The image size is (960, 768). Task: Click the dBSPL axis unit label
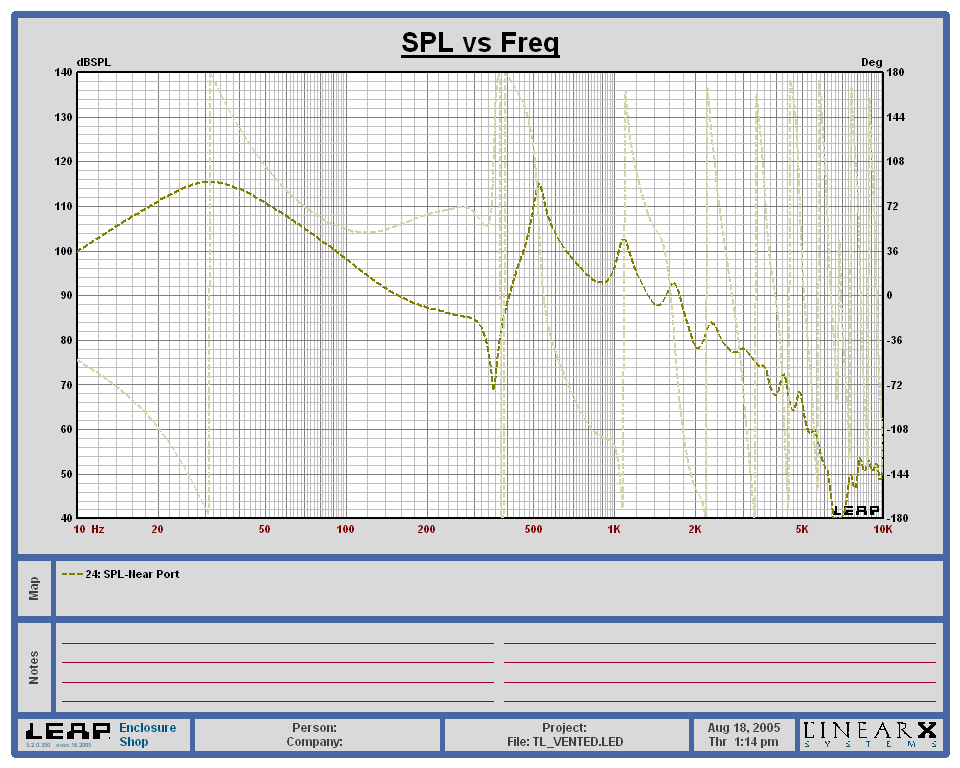[x=94, y=62]
